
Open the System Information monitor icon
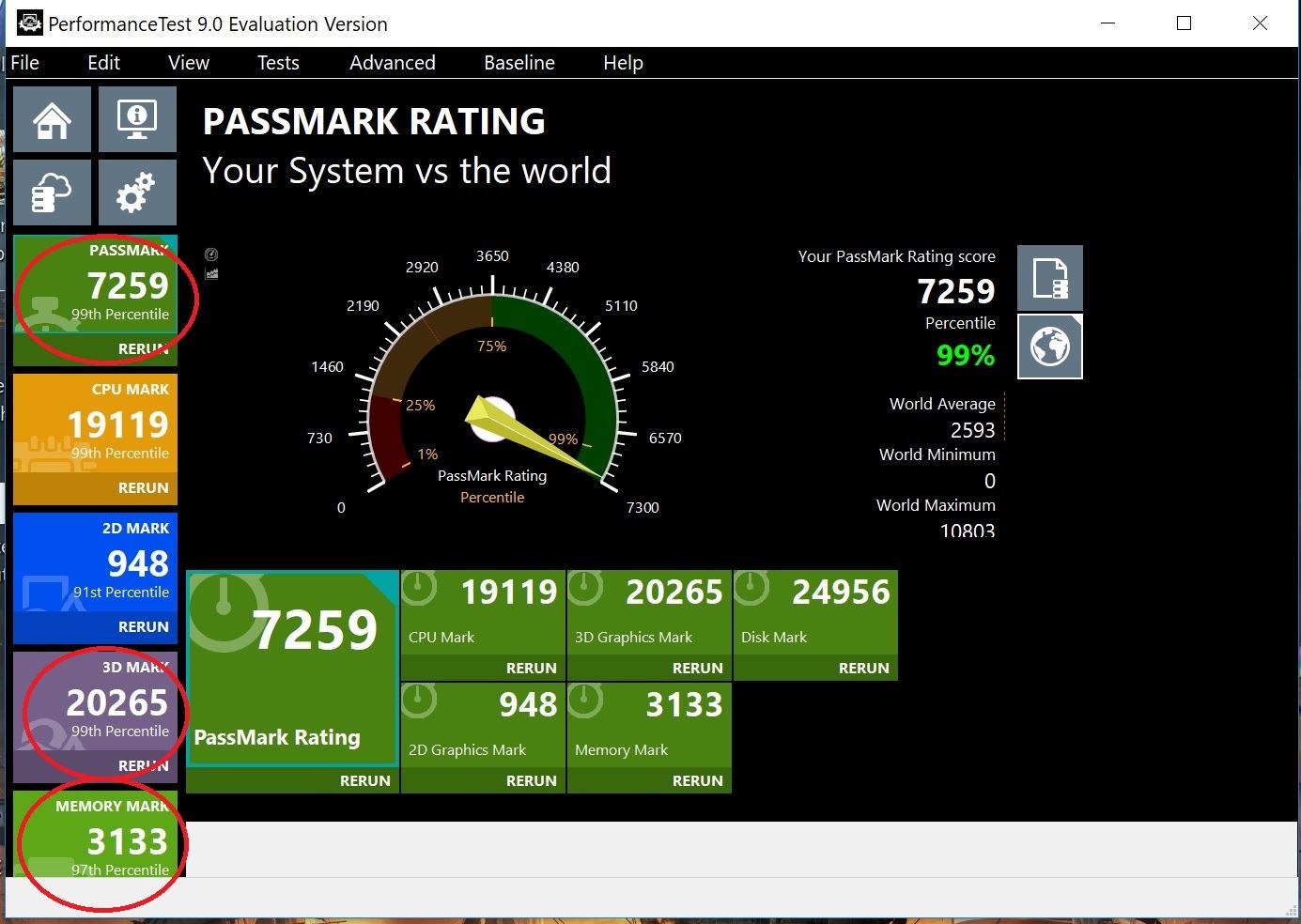[x=137, y=119]
